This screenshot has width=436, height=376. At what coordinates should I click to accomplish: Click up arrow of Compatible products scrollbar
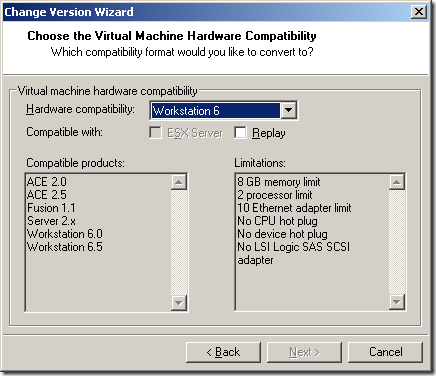179,182
